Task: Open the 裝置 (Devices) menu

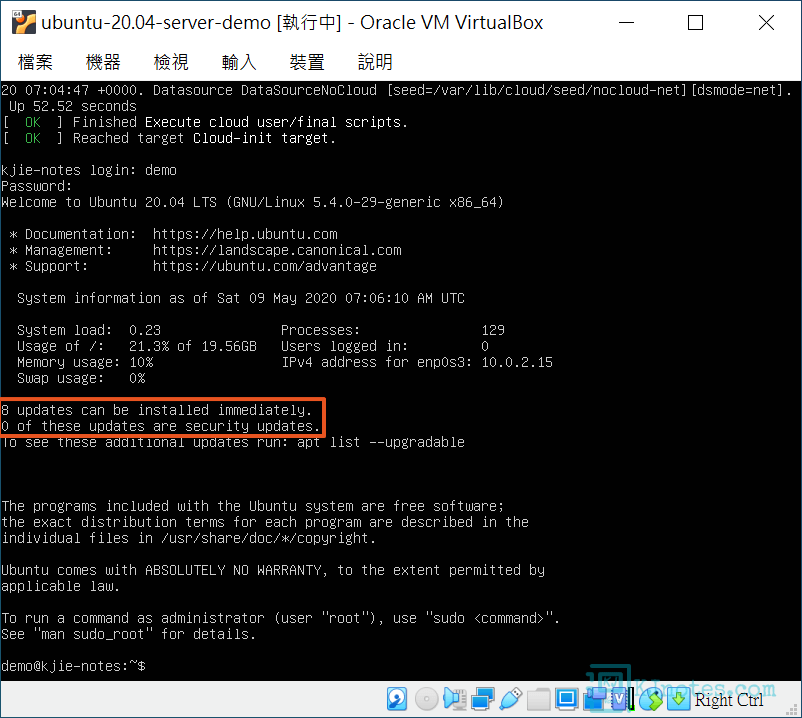Action: tap(307, 62)
